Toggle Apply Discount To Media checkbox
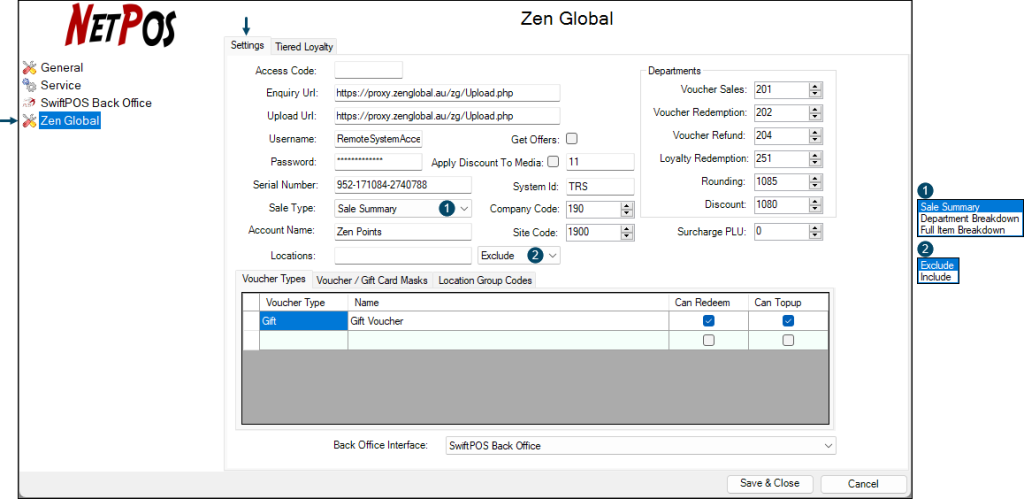 point(554,162)
